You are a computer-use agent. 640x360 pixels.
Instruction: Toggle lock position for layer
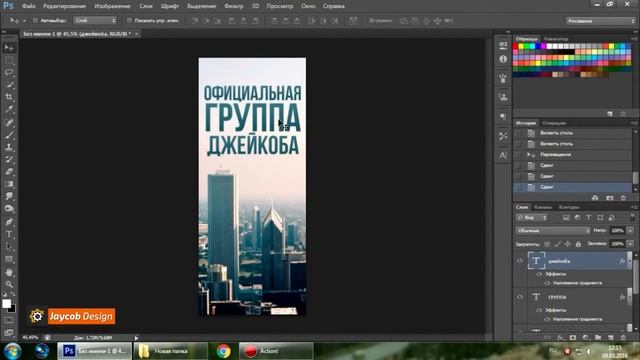pyautogui.click(x=568, y=244)
